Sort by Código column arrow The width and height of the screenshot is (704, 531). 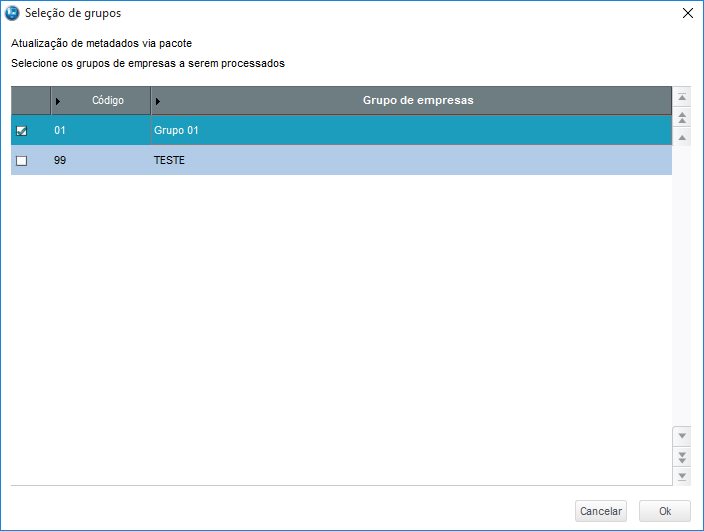57,101
